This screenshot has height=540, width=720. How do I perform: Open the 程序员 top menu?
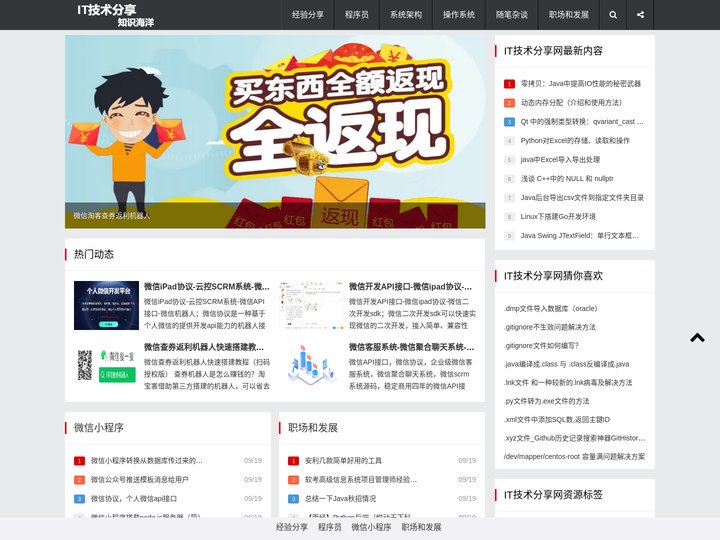pyautogui.click(x=357, y=15)
